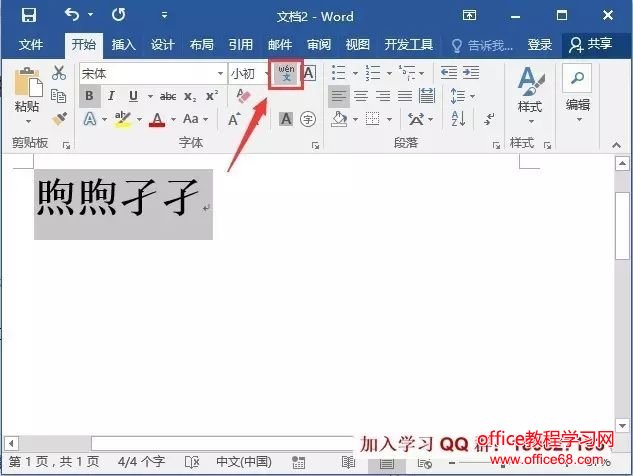Image resolution: width=633 pixels, height=476 pixels.
Task: Click the 登录 (Sign in) link
Action: [540, 44]
